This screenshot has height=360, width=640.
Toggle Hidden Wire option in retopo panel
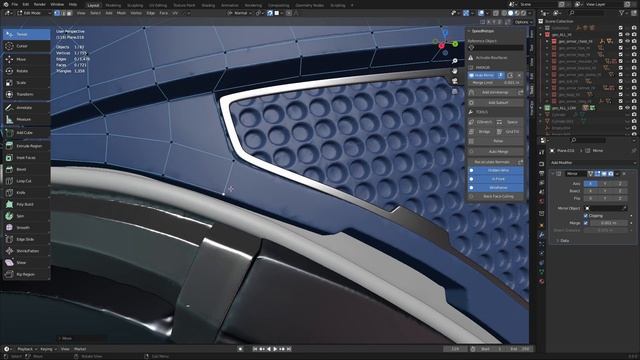[x=496, y=170]
